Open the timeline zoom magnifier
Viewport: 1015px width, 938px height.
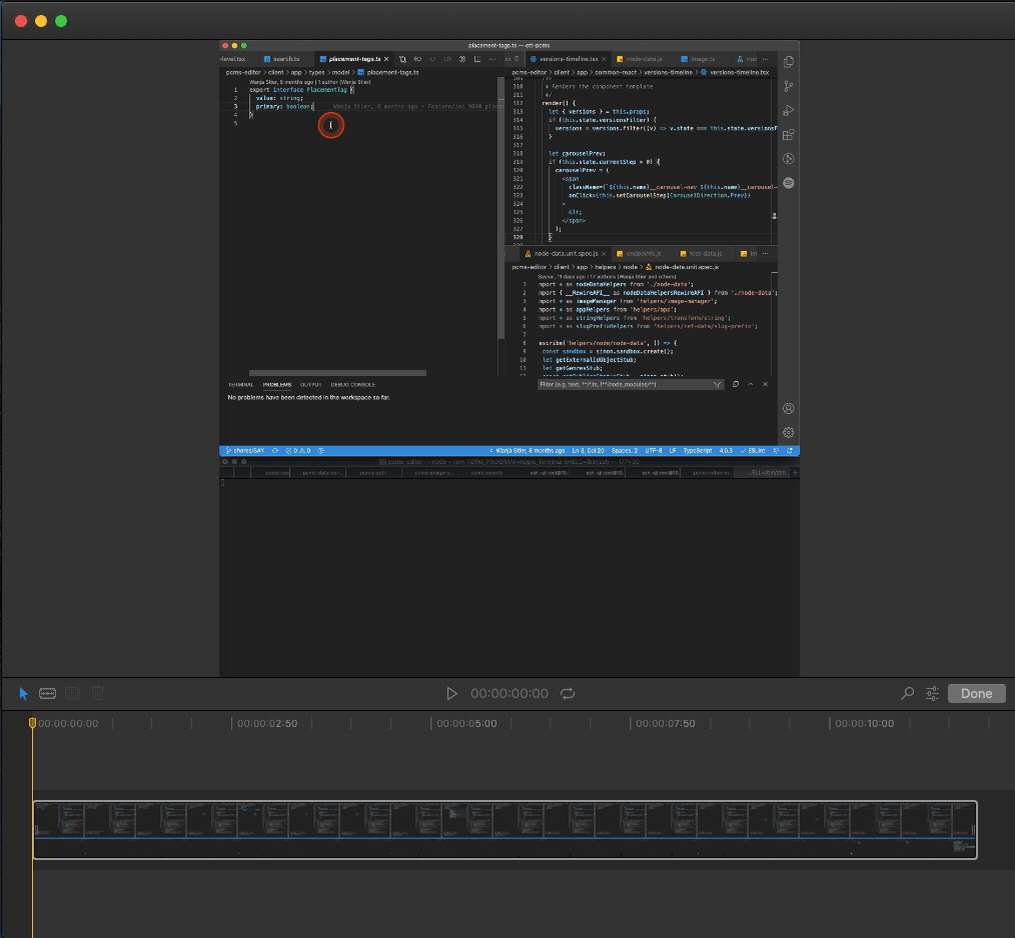tap(908, 693)
